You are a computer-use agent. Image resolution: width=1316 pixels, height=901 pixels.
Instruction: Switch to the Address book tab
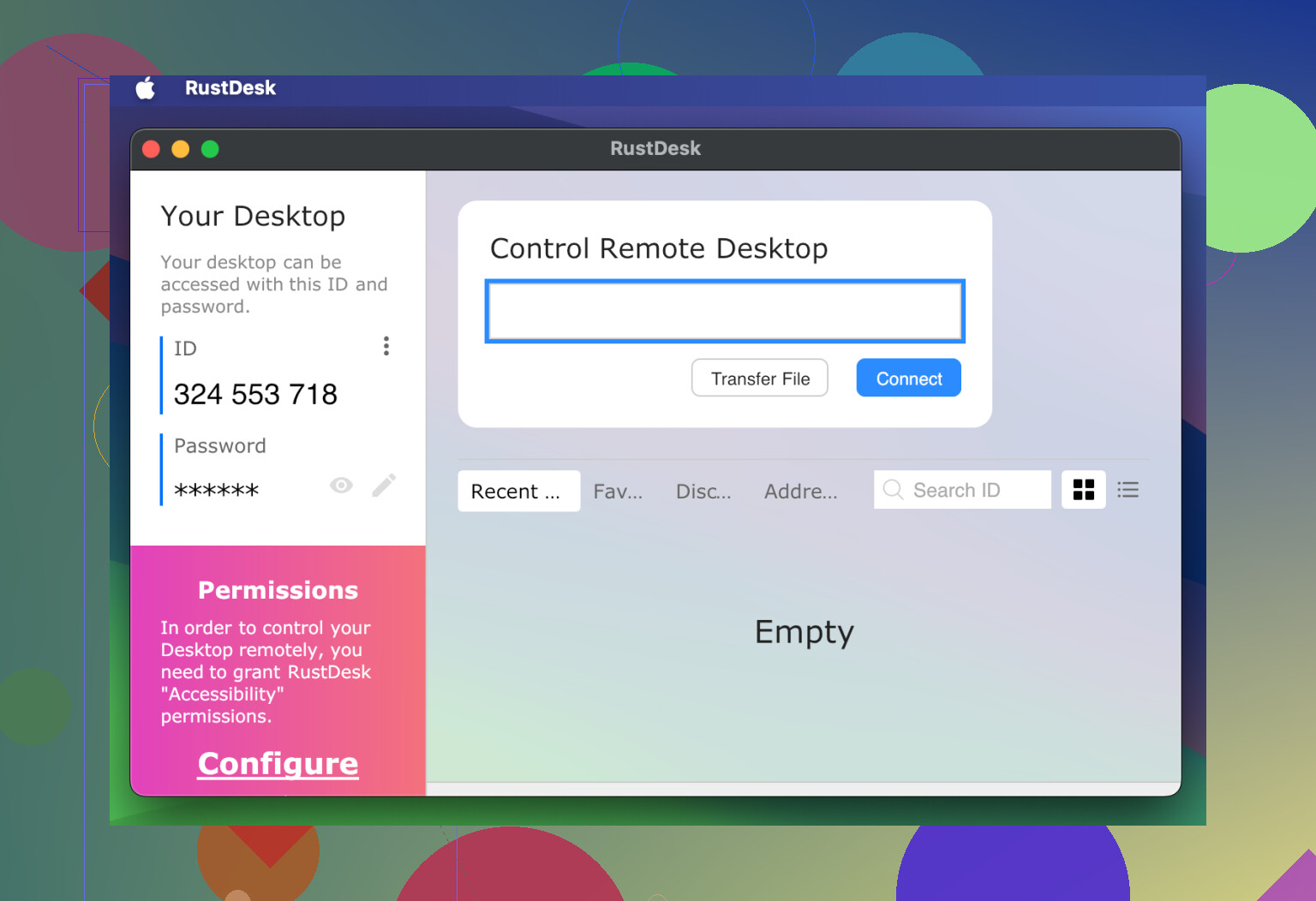pos(801,491)
